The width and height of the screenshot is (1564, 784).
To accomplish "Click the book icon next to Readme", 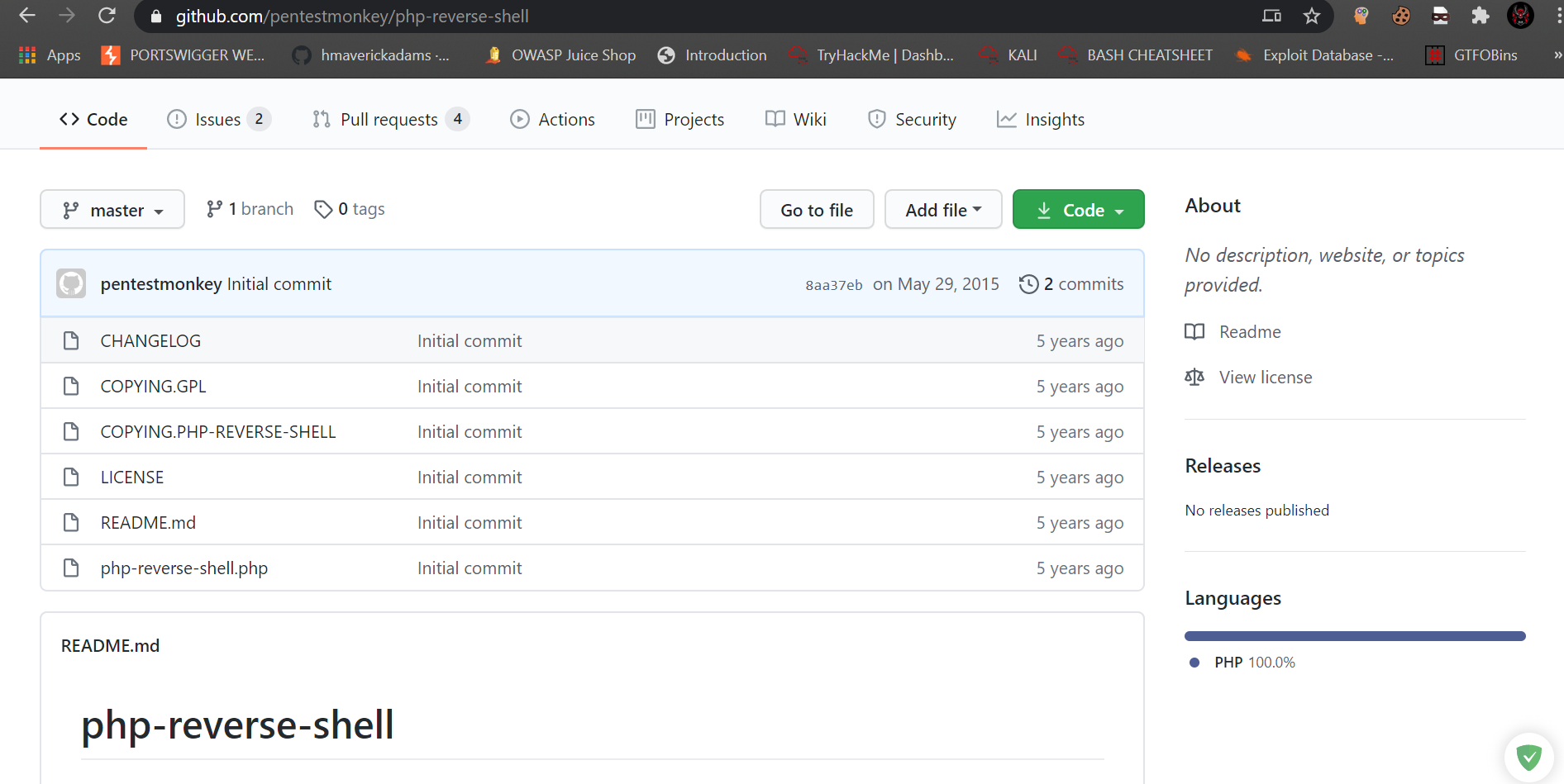I will (x=1194, y=332).
